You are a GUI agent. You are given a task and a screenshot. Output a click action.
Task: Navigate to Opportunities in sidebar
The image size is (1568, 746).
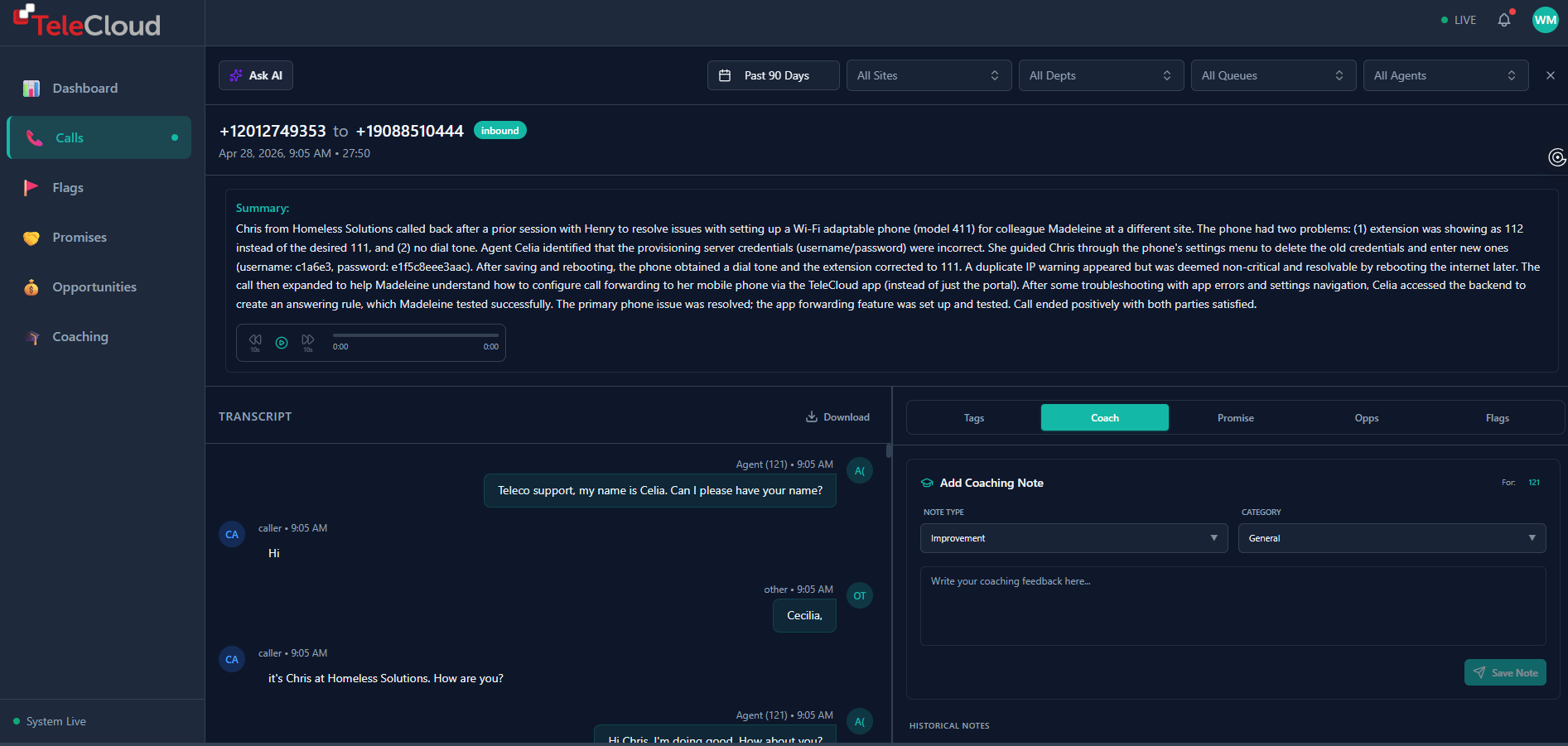(99, 286)
